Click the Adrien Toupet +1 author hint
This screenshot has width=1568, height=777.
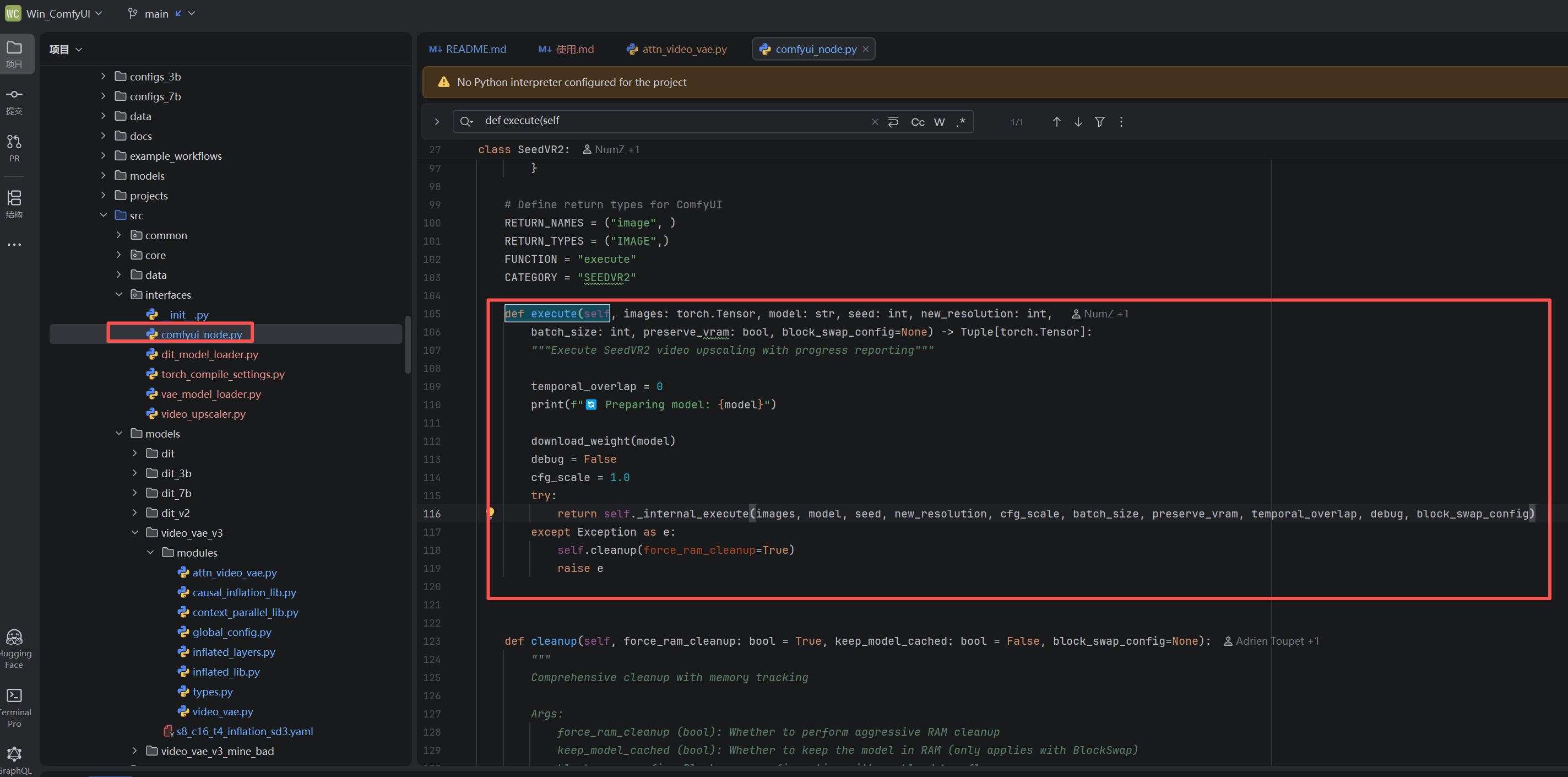[1271, 640]
